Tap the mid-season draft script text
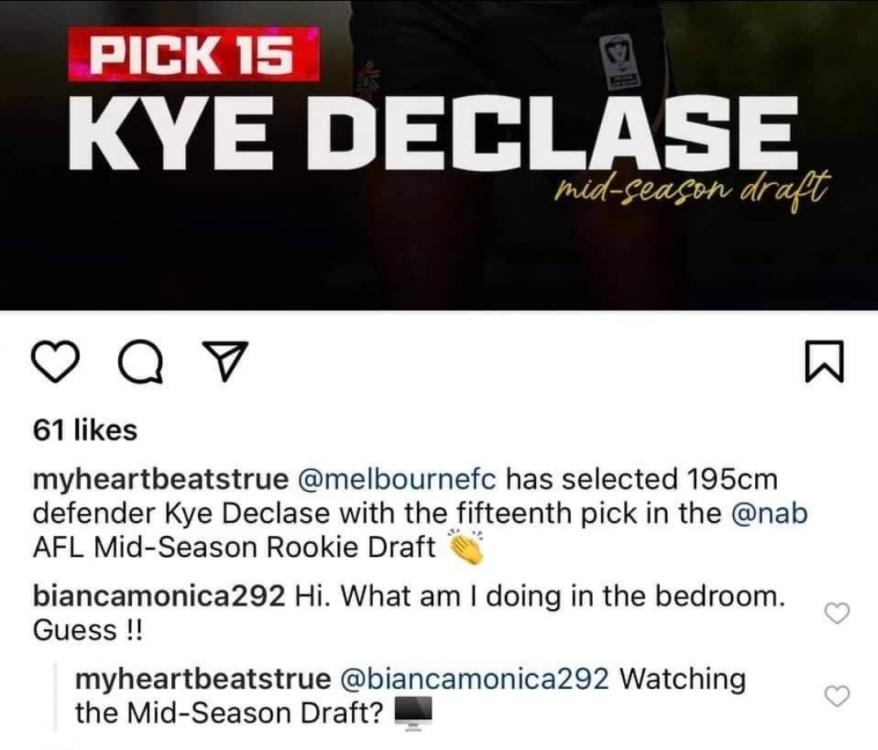878x750 pixels. pos(688,189)
